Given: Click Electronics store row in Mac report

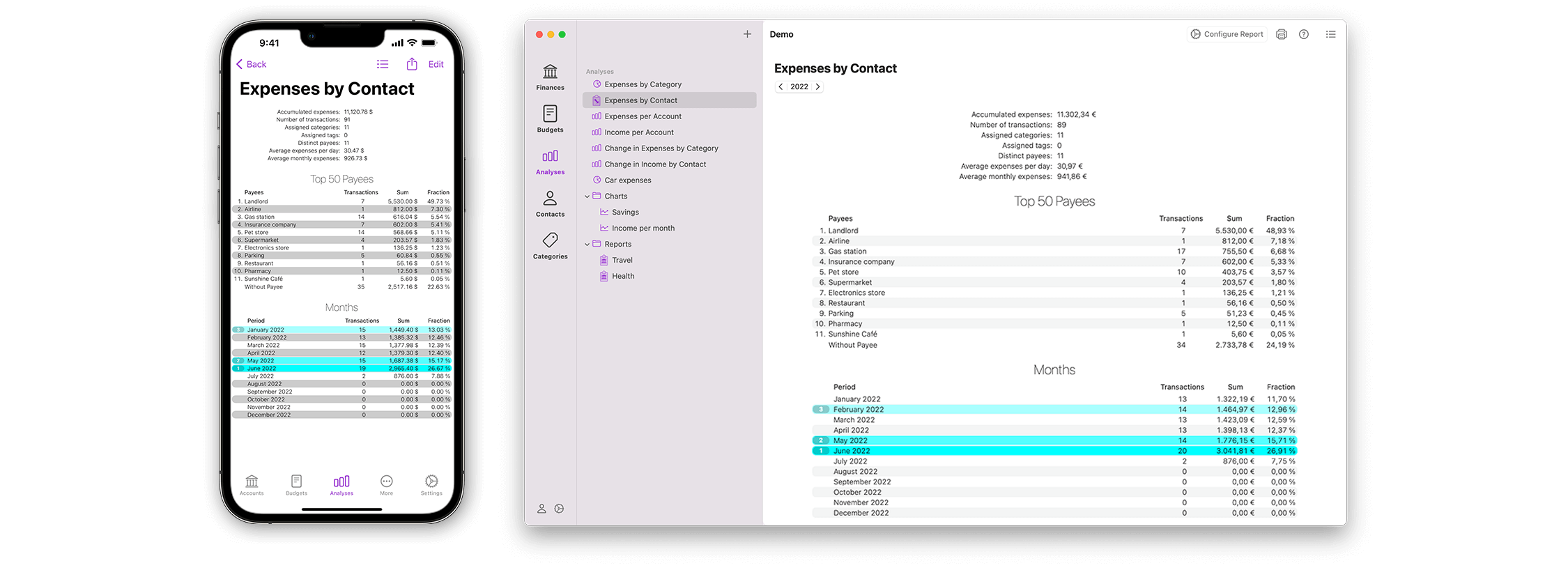Looking at the screenshot, I should pos(1054,293).
